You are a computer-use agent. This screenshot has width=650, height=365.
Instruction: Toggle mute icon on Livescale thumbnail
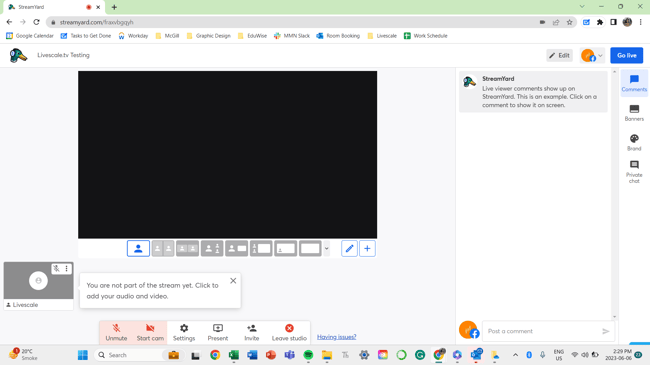pos(56,269)
